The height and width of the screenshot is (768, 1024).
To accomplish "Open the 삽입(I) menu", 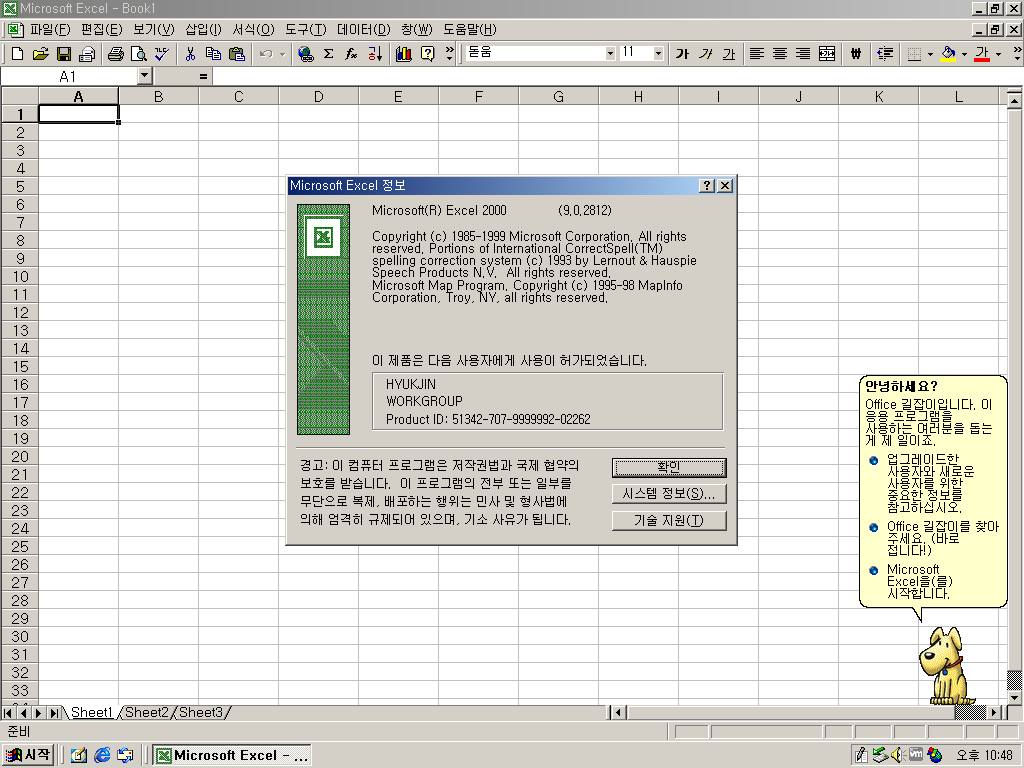I will 203,29.
